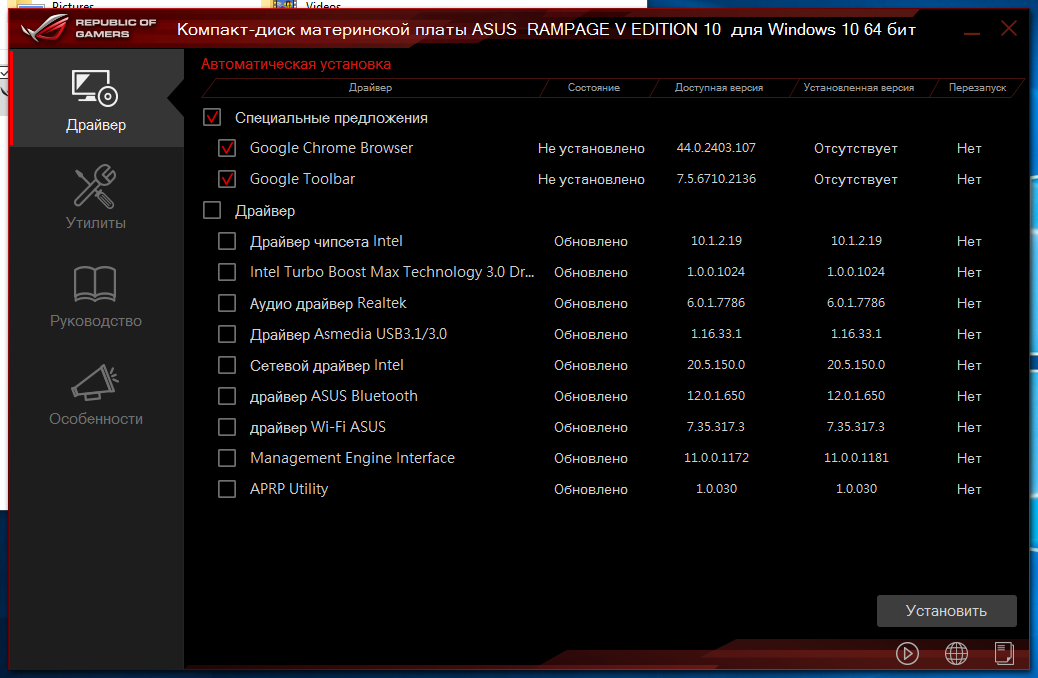This screenshot has height=678, width=1038.
Task: Check Драйвер Asmedia USB3.1/3.0 checkbox
Action: pos(227,334)
